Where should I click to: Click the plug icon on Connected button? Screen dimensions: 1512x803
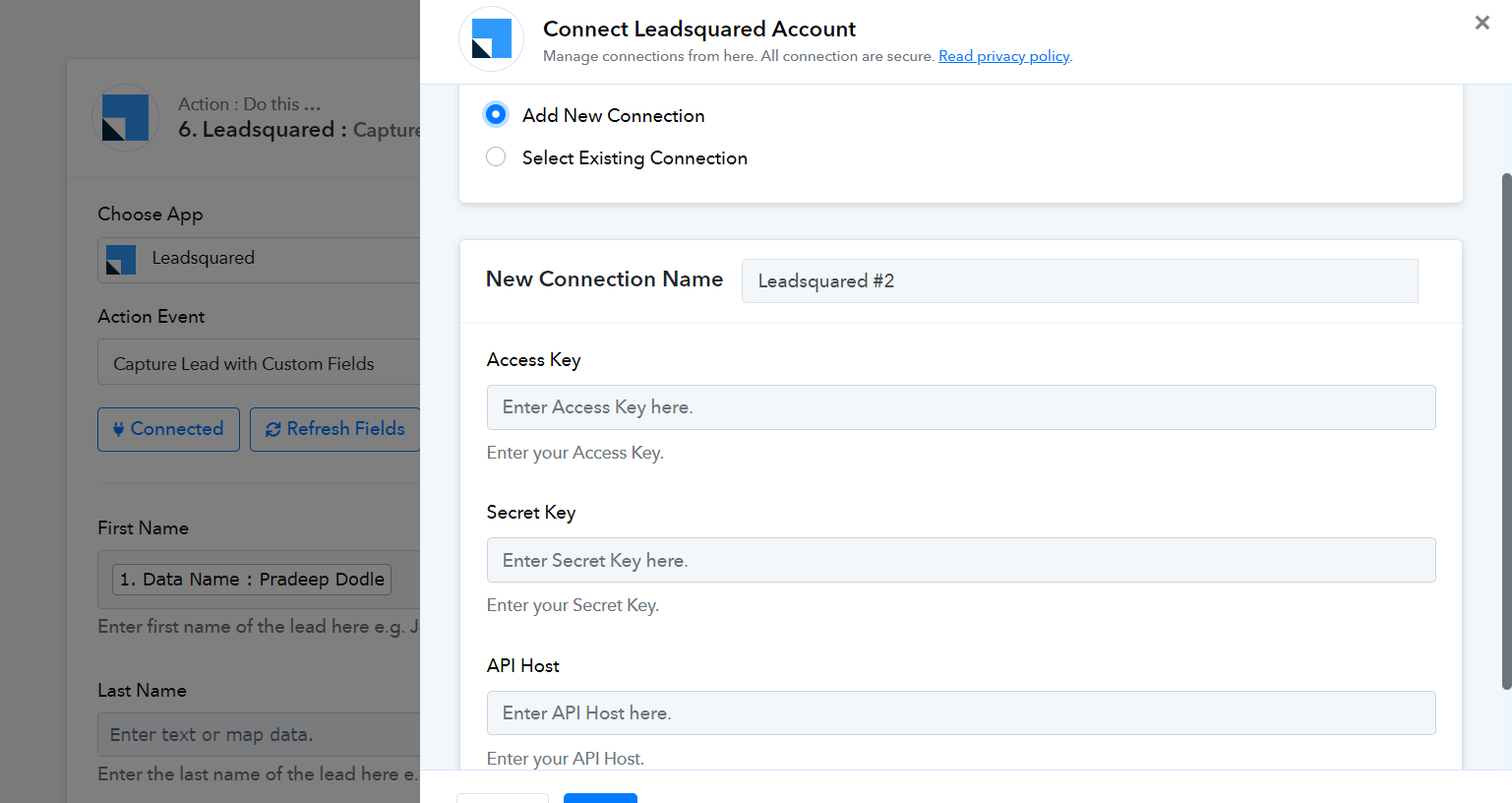click(x=119, y=429)
